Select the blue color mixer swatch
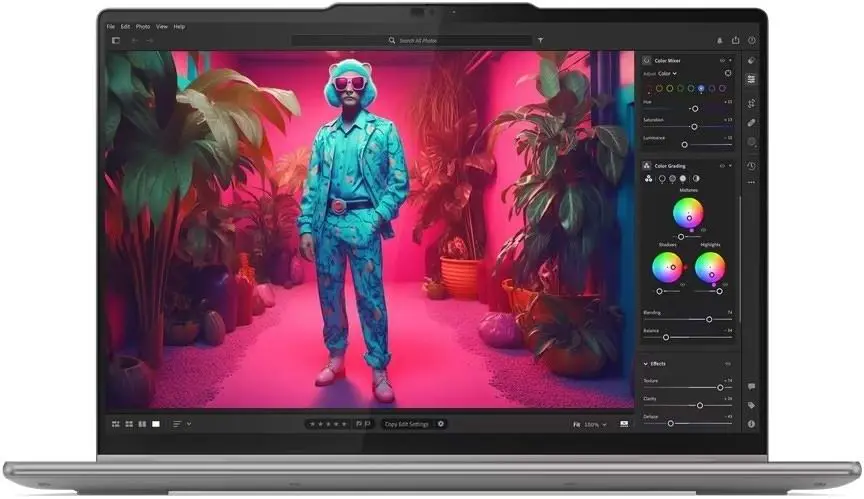 coord(701,88)
